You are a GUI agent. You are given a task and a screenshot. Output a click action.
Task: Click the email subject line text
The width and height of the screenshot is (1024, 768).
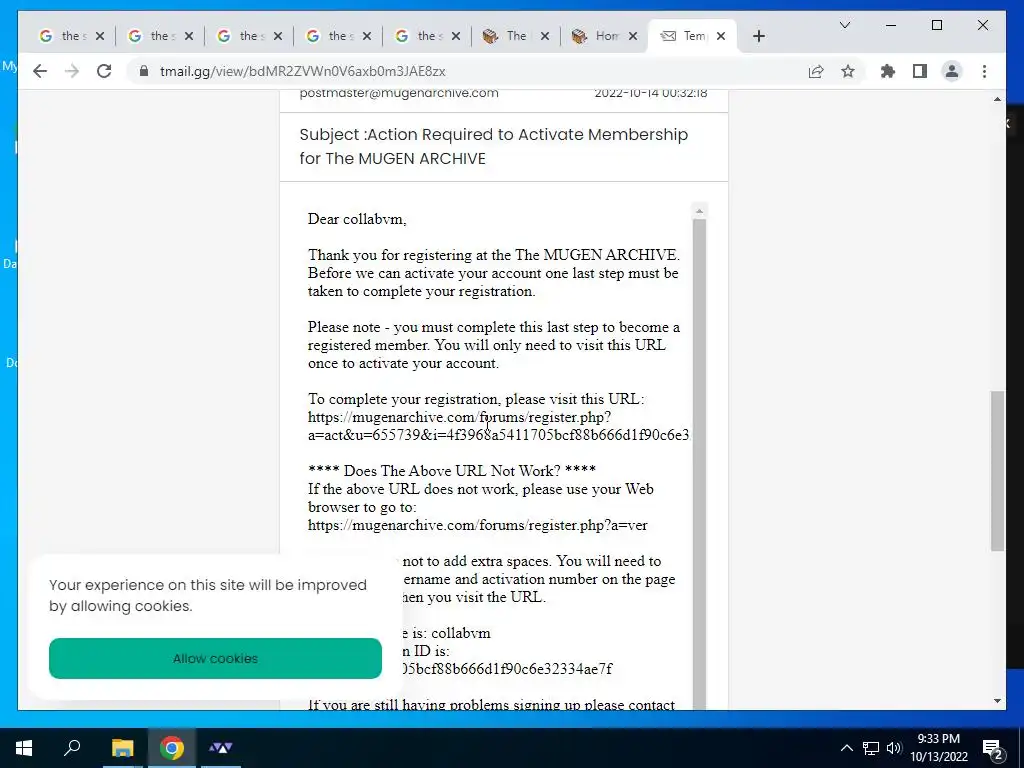[494, 146]
